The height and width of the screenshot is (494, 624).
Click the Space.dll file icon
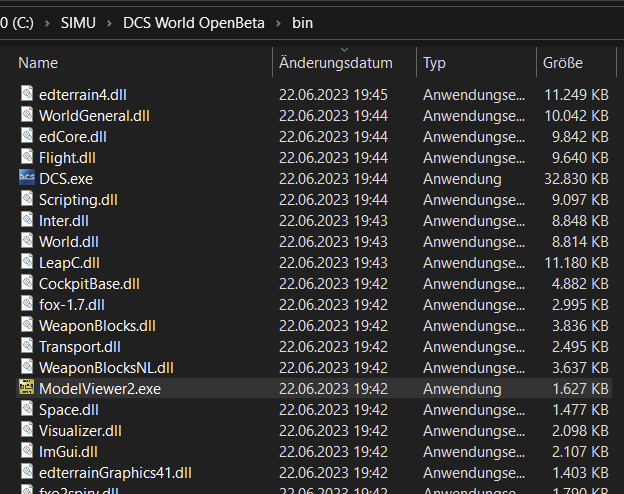[27, 408]
